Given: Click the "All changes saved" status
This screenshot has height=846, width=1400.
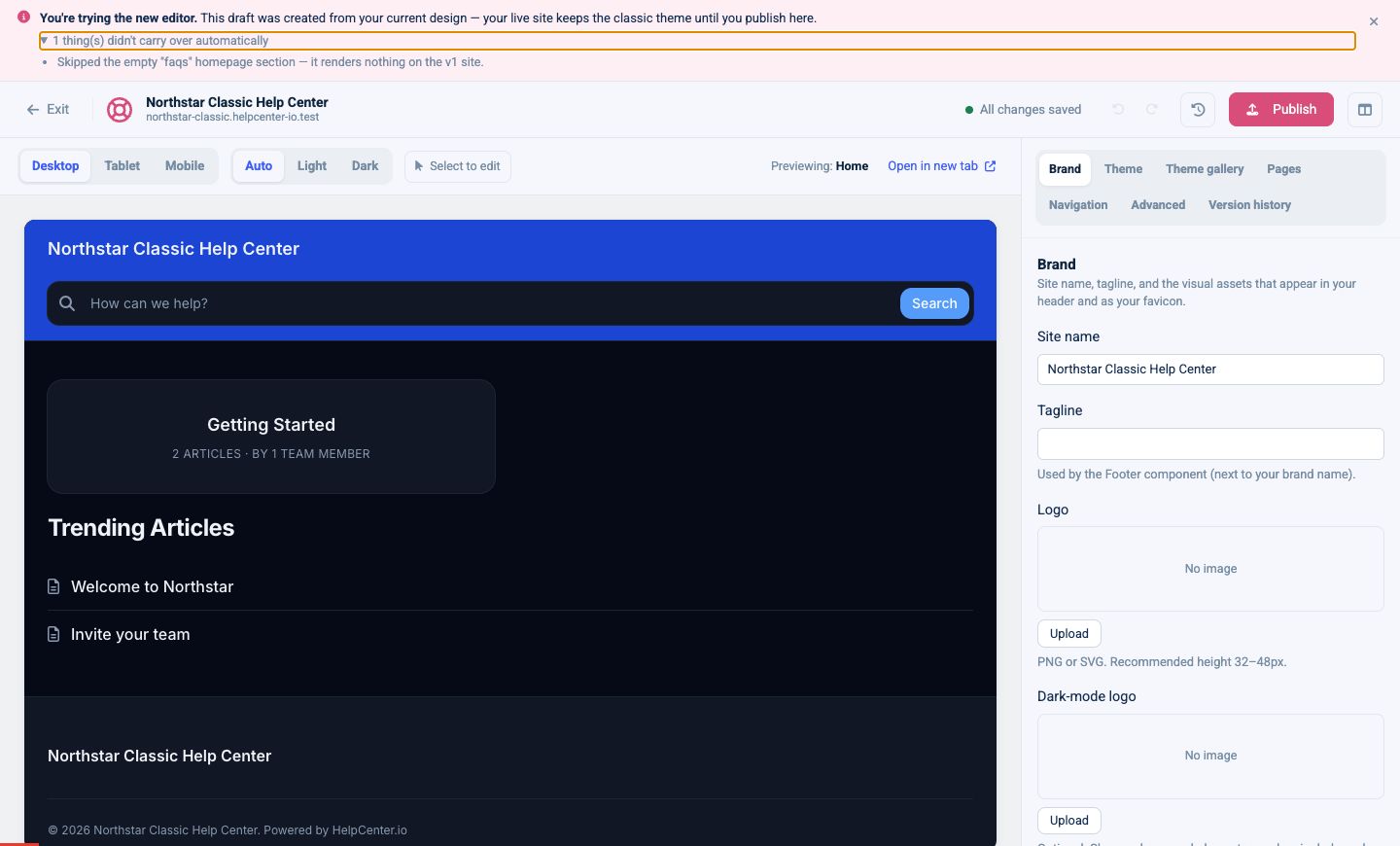Looking at the screenshot, I should coord(1023,110).
